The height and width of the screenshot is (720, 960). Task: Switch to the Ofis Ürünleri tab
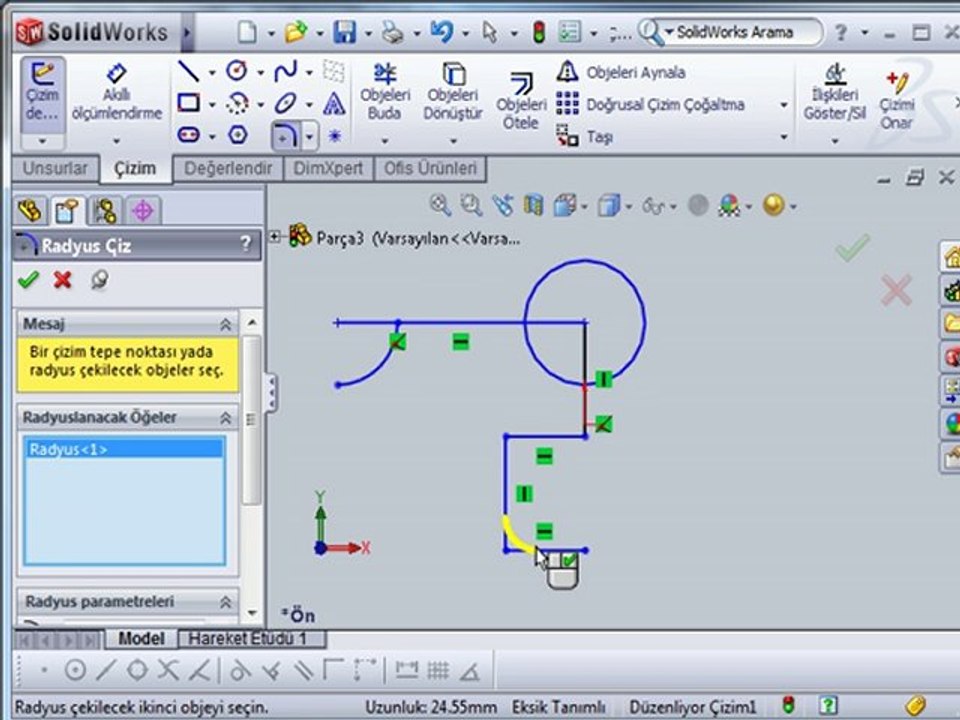(x=430, y=168)
